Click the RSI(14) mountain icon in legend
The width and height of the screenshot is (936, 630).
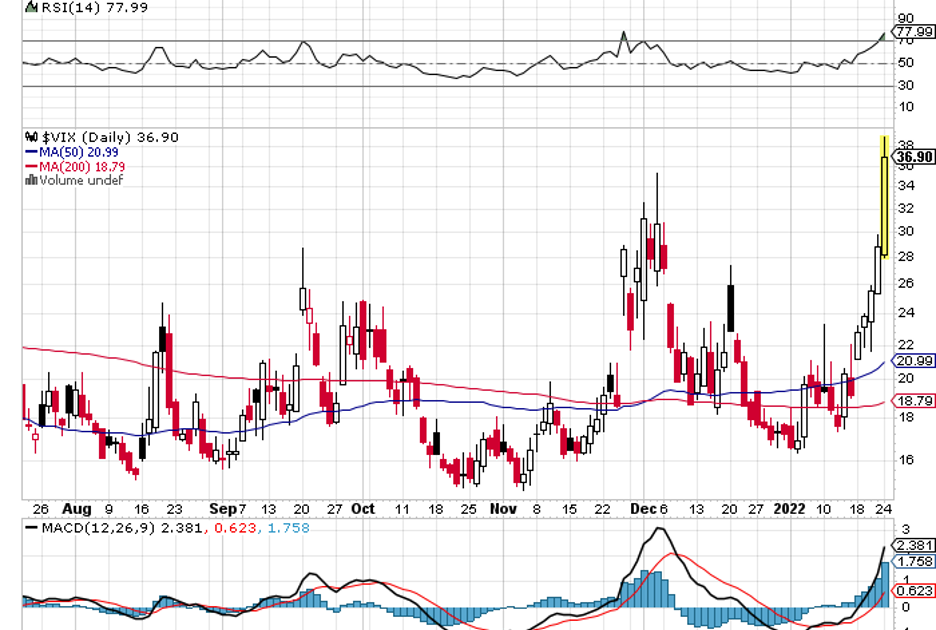30,7
